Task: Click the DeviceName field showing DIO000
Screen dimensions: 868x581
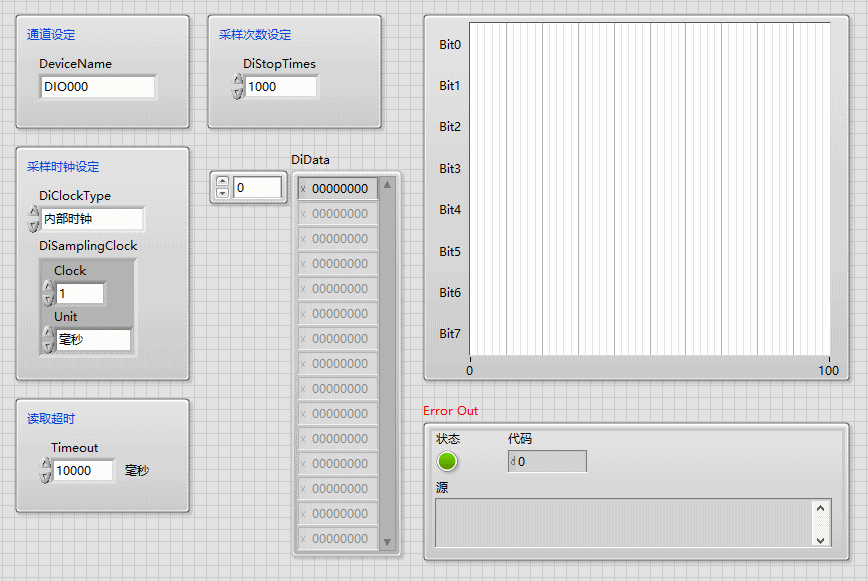Action: pyautogui.click(x=98, y=87)
